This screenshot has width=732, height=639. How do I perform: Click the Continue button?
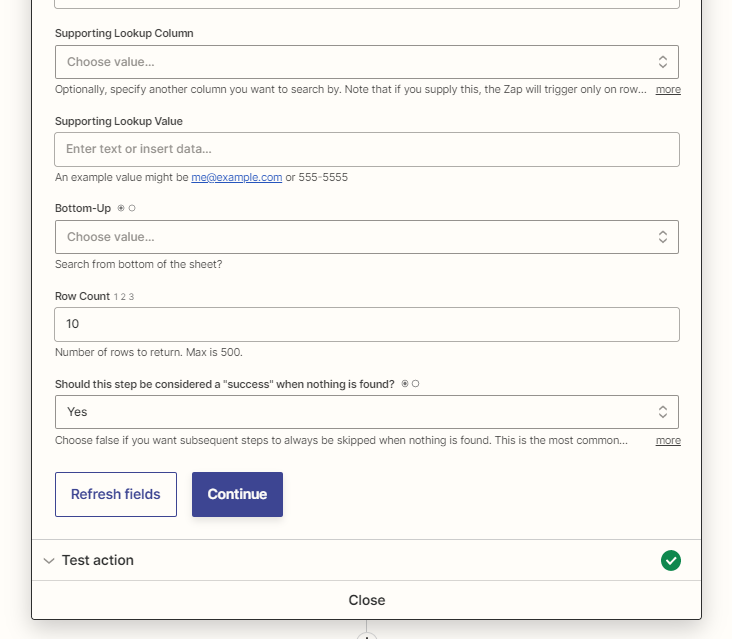pyautogui.click(x=237, y=494)
